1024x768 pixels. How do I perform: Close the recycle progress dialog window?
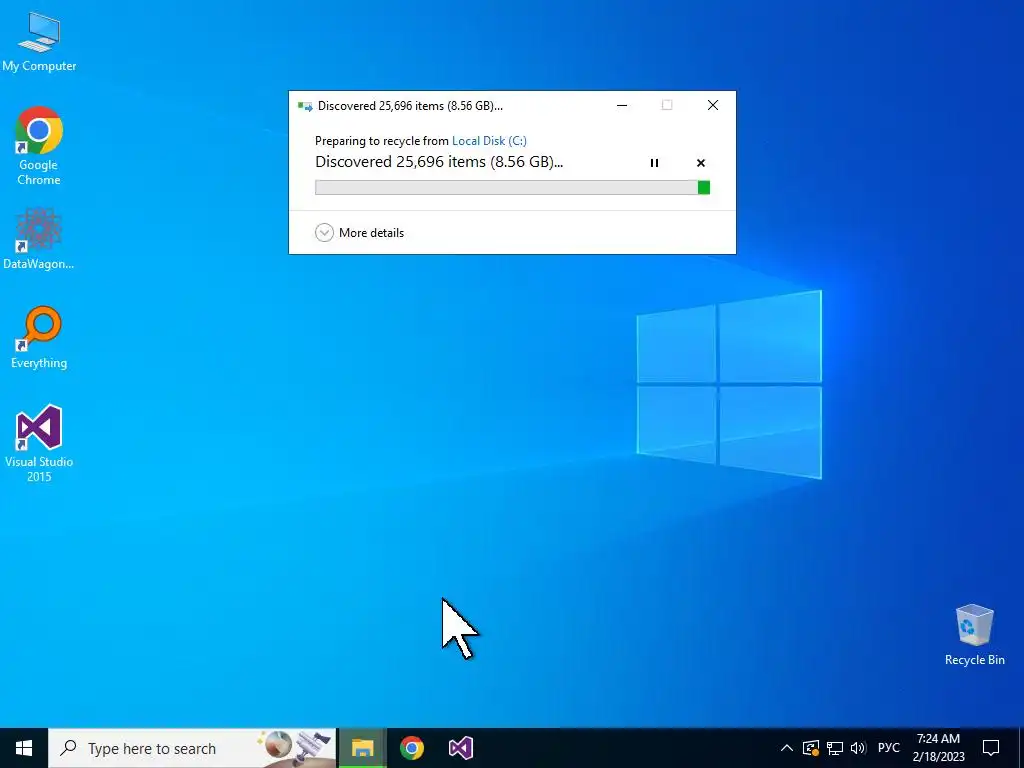[x=713, y=105]
